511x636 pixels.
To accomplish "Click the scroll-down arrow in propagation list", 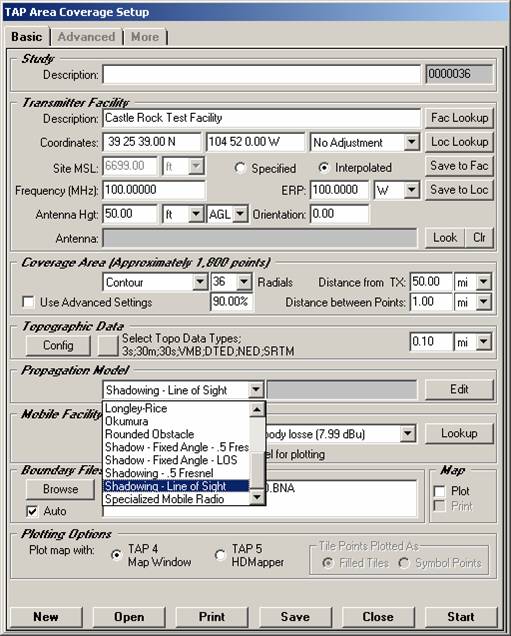I will point(257,497).
